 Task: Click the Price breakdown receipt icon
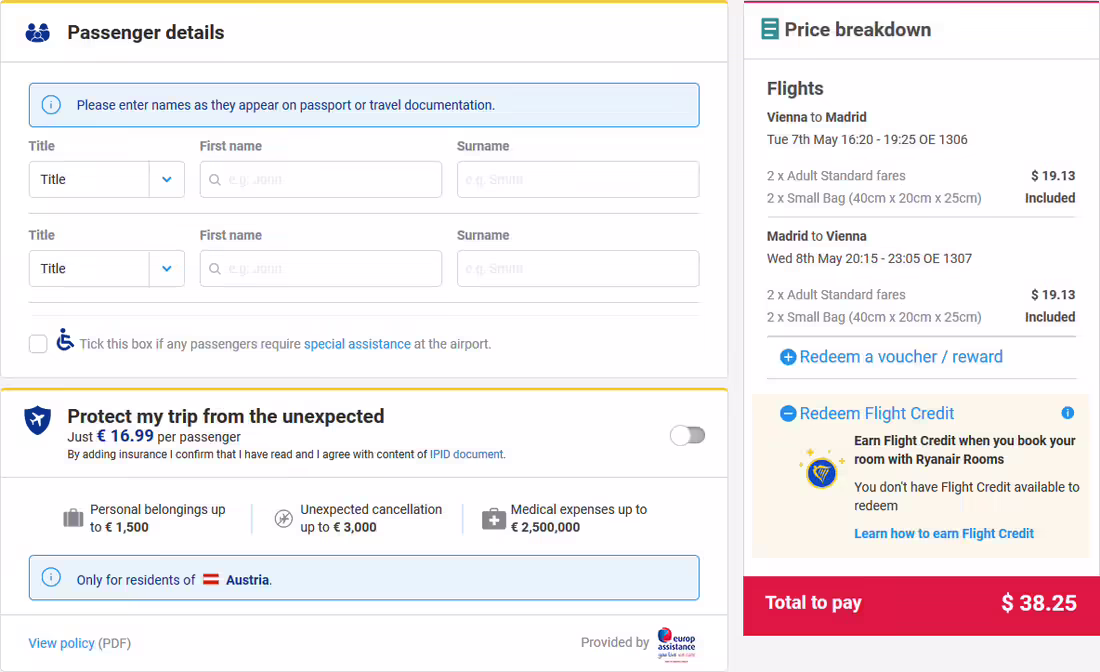(770, 29)
